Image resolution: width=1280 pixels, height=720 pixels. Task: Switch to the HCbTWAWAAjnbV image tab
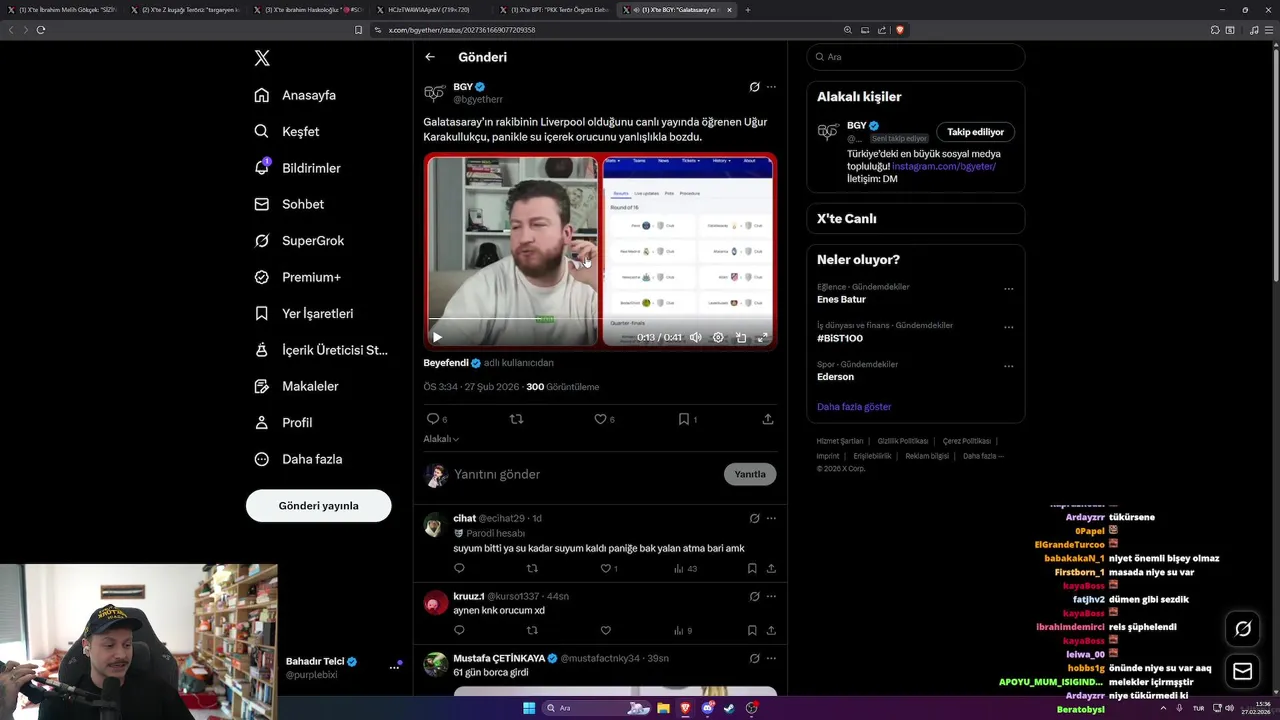point(430,10)
